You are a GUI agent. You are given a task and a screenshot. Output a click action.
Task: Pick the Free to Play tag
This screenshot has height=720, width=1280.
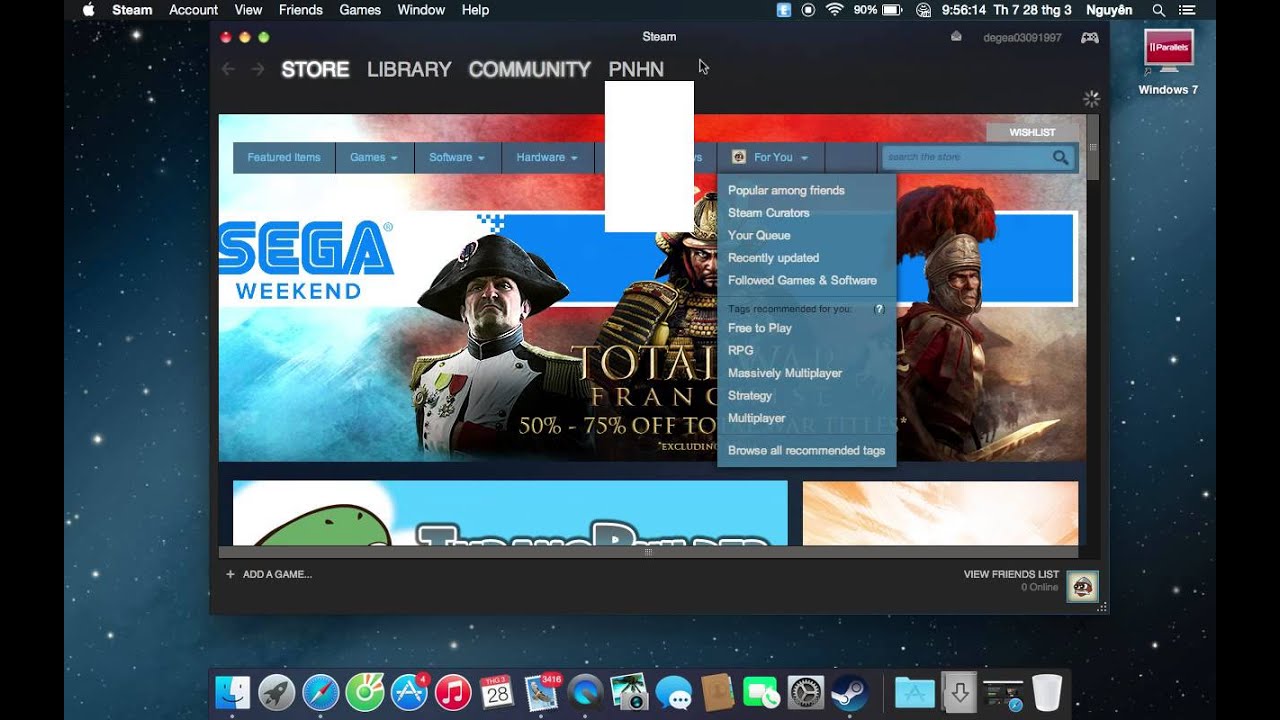coord(760,328)
